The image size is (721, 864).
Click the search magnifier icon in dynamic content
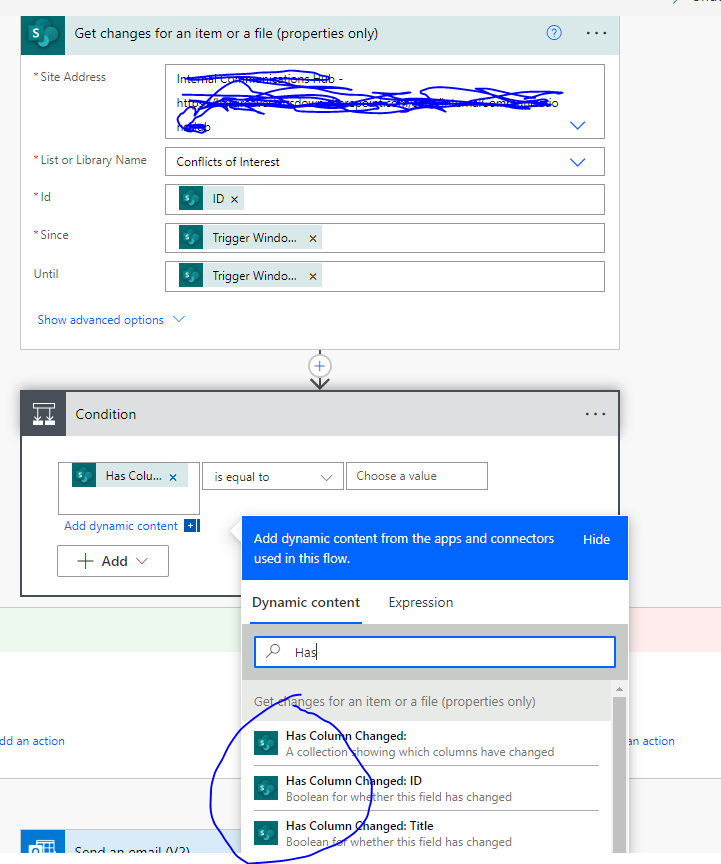point(273,651)
